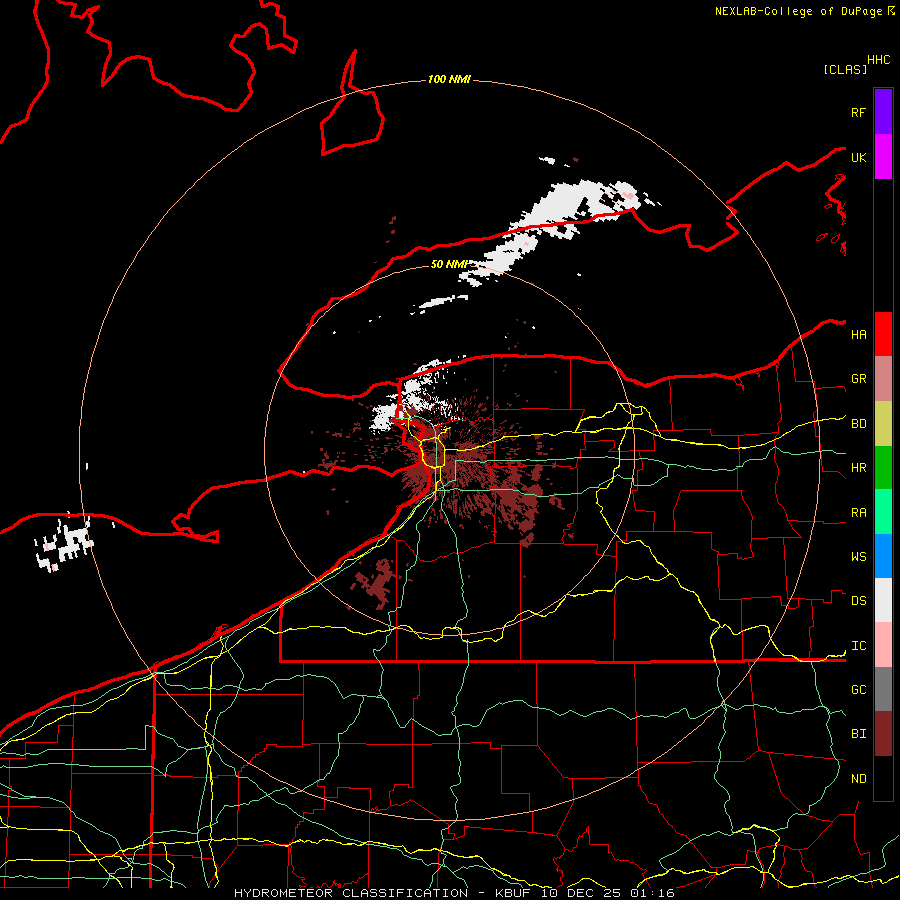Viewport: 900px width, 900px height.
Task: Click the HR legend label
Action: point(858,468)
